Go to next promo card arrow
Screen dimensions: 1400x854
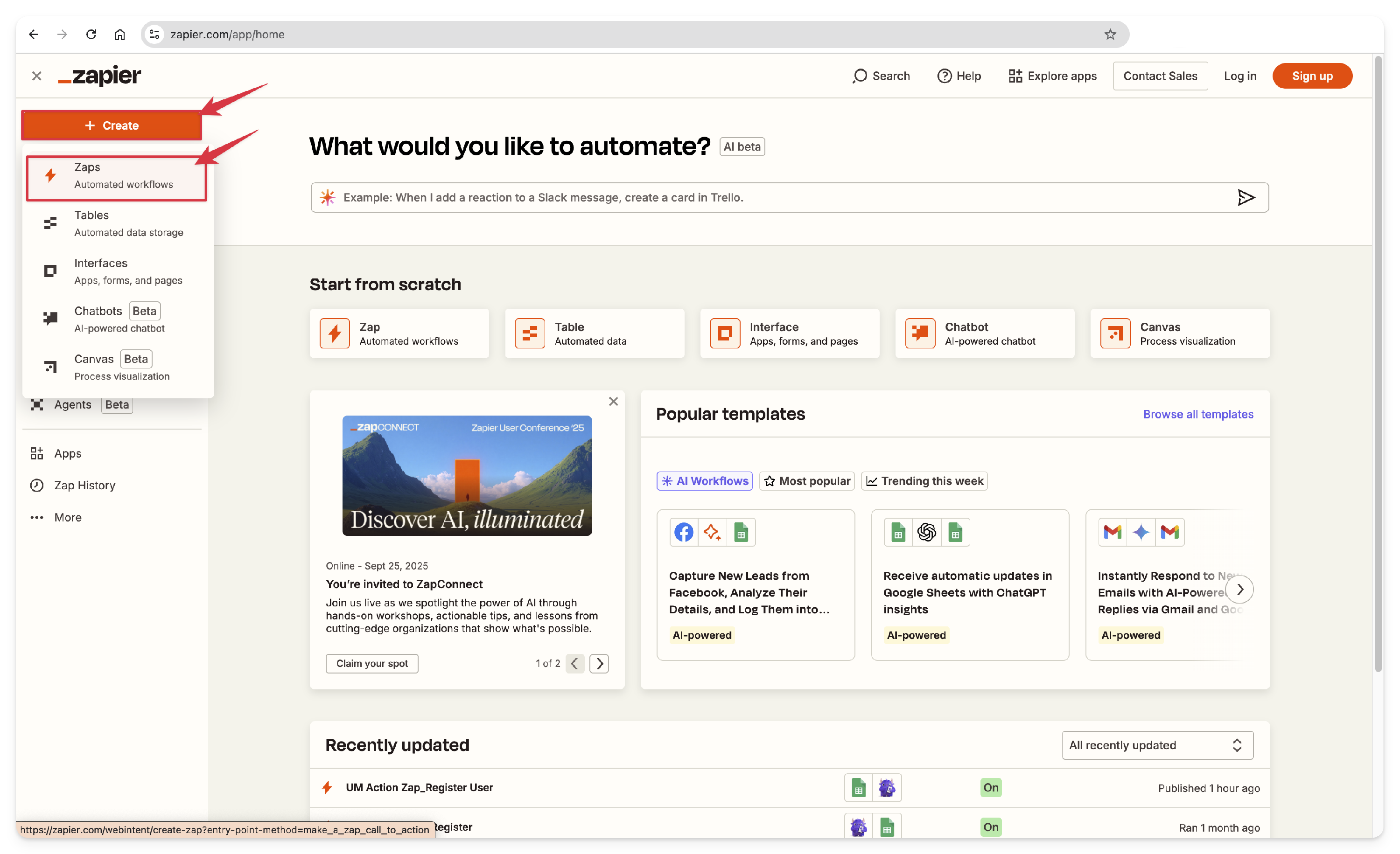(x=599, y=663)
